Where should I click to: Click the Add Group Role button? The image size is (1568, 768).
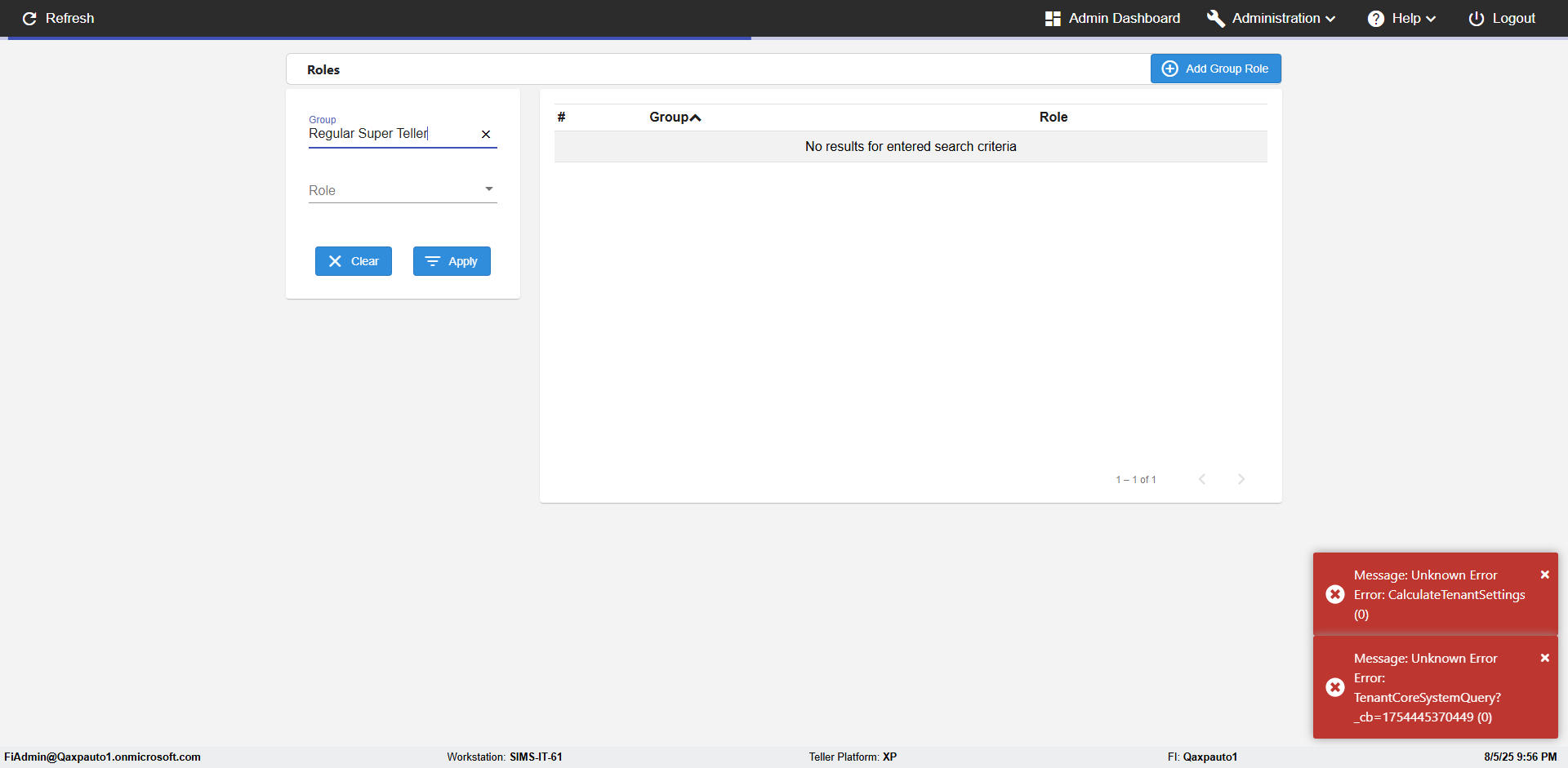pyautogui.click(x=1215, y=69)
